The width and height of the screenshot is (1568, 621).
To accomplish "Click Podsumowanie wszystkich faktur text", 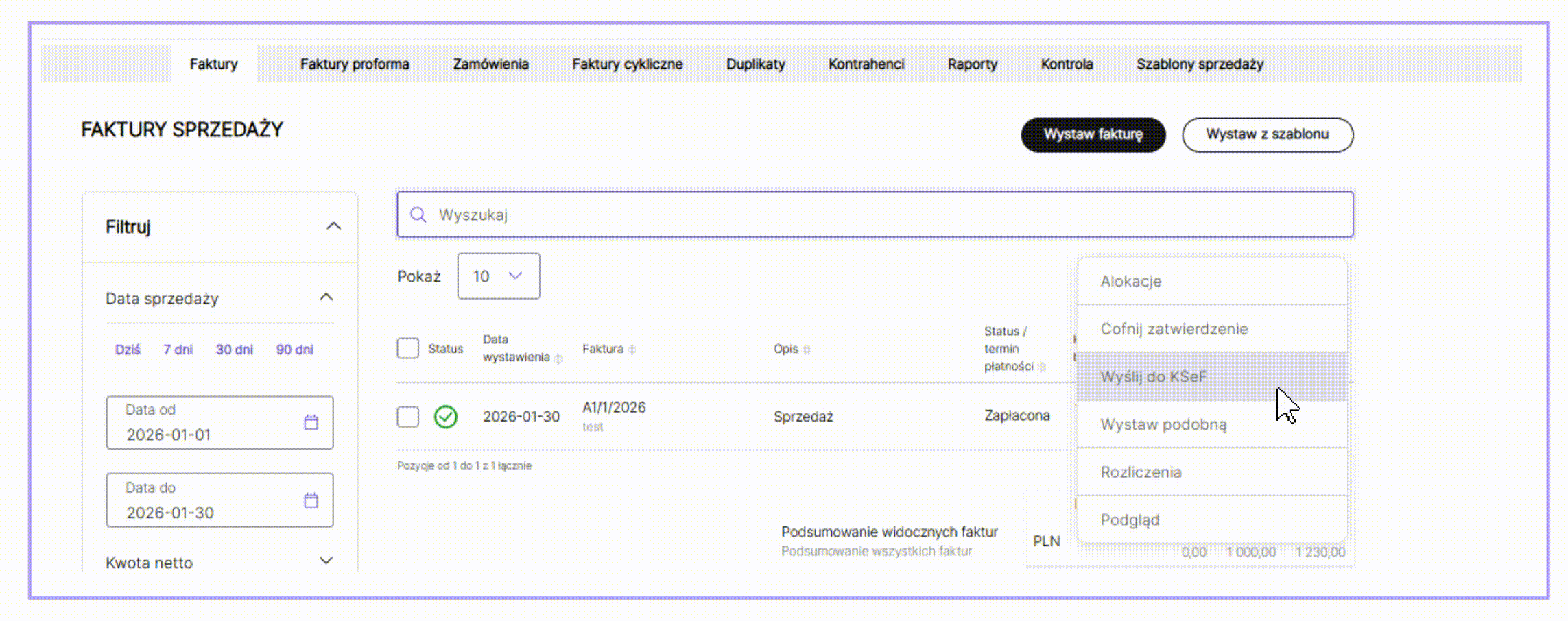I will [877, 551].
